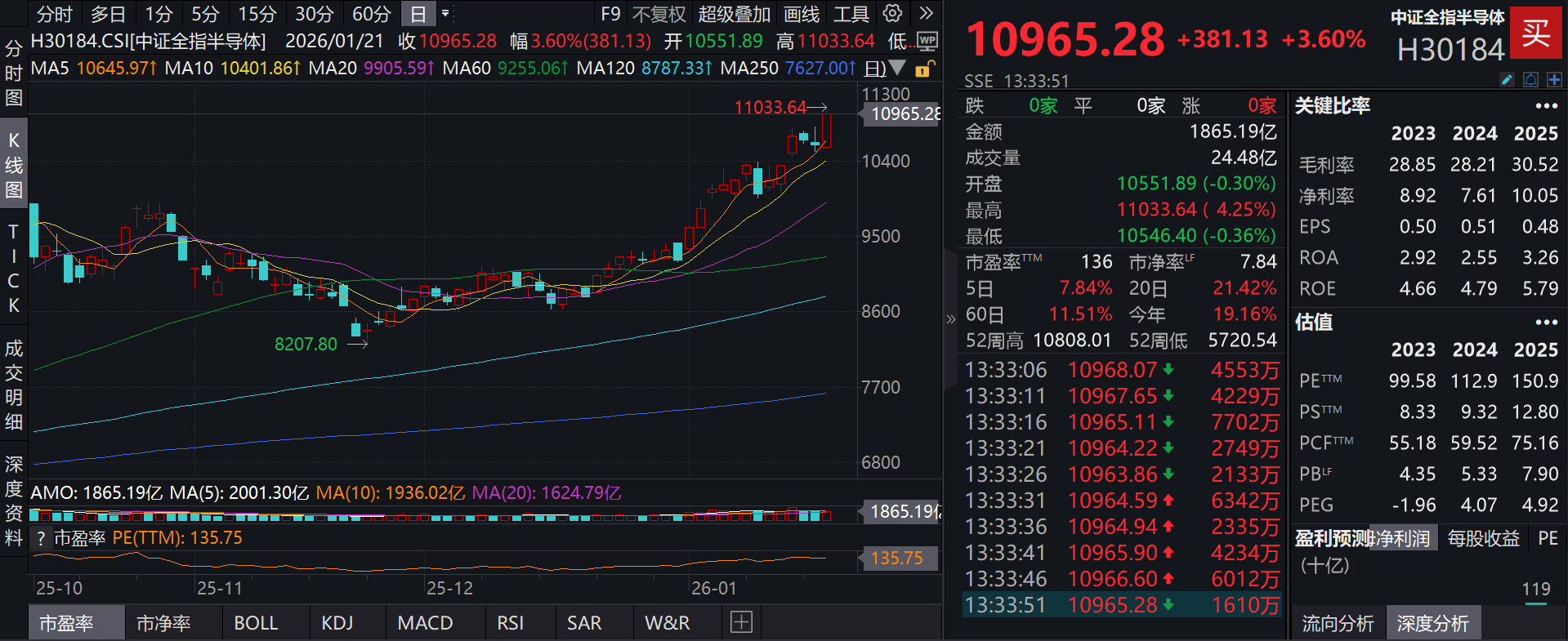Screen dimensions: 1568x641
Task: Click the pencil note icon
Action: tap(1507, 79)
